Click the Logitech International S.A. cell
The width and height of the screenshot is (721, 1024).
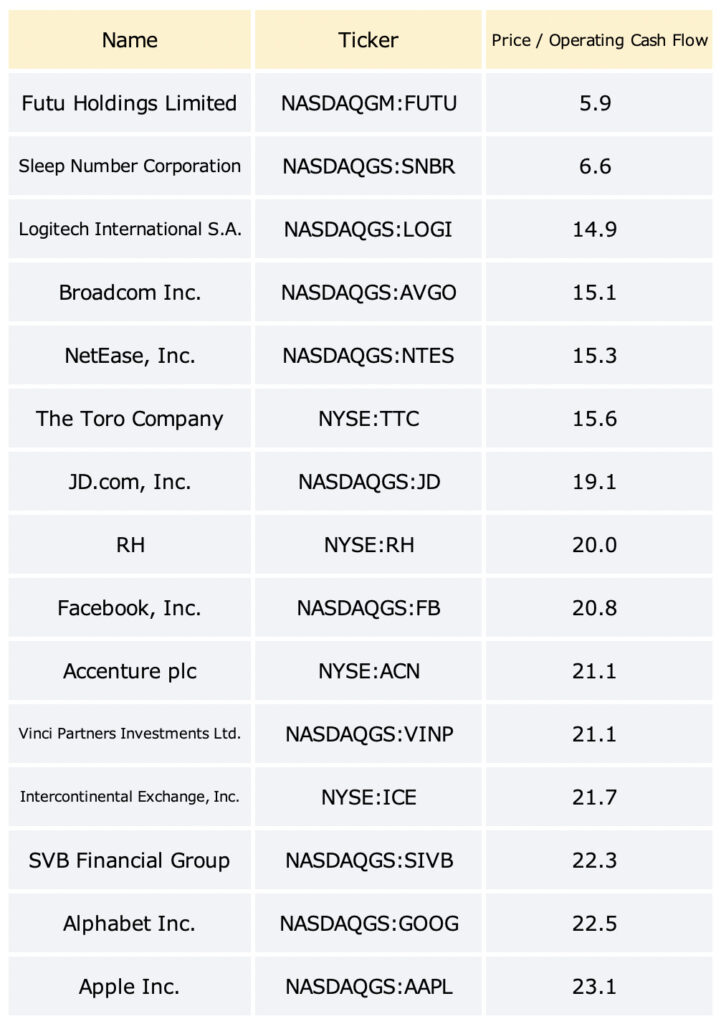[x=129, y=229]
